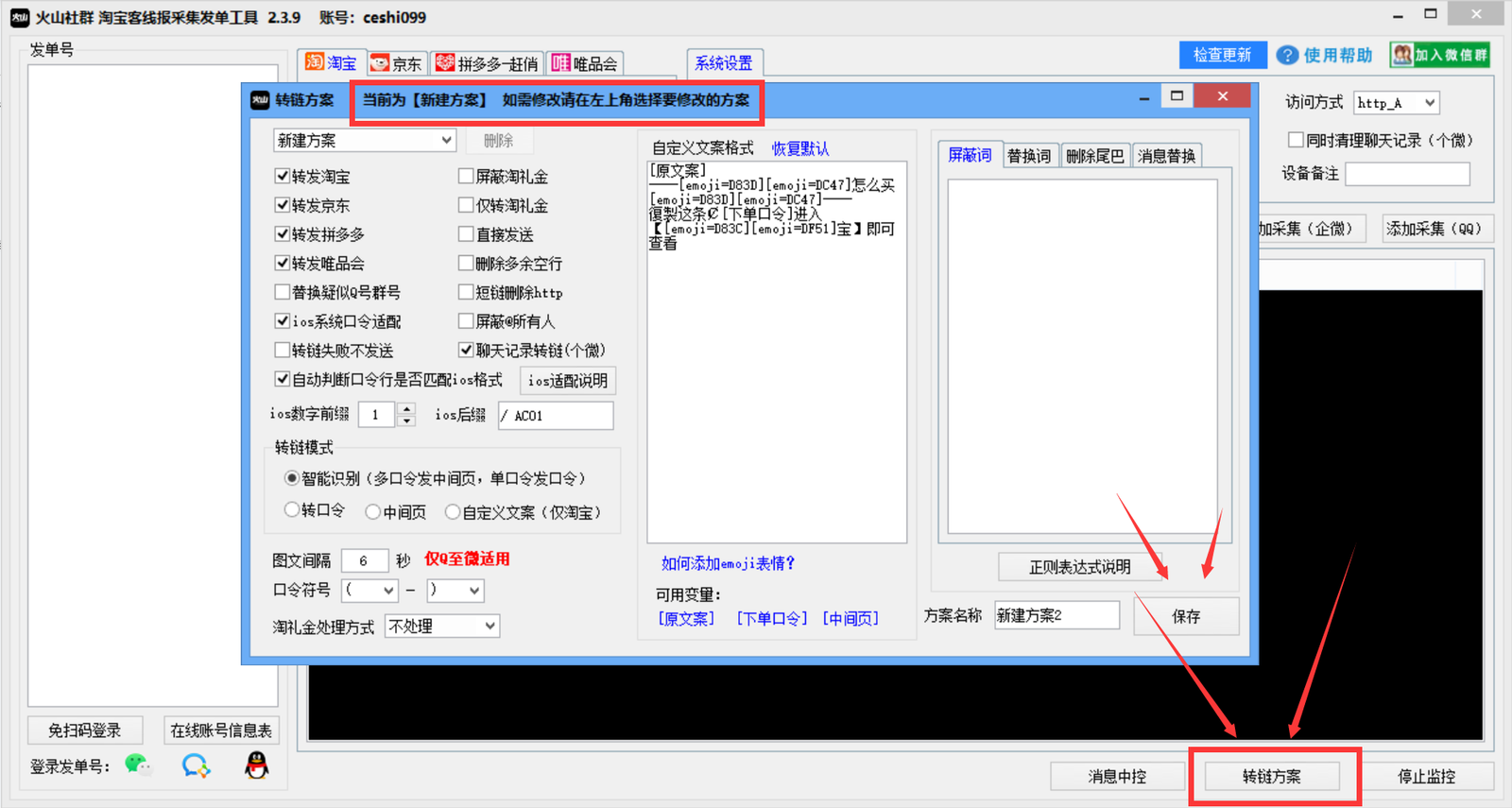The image size is (1512, 808).
Task: Click the ios后缀 input field
Action: click(556, 416)
